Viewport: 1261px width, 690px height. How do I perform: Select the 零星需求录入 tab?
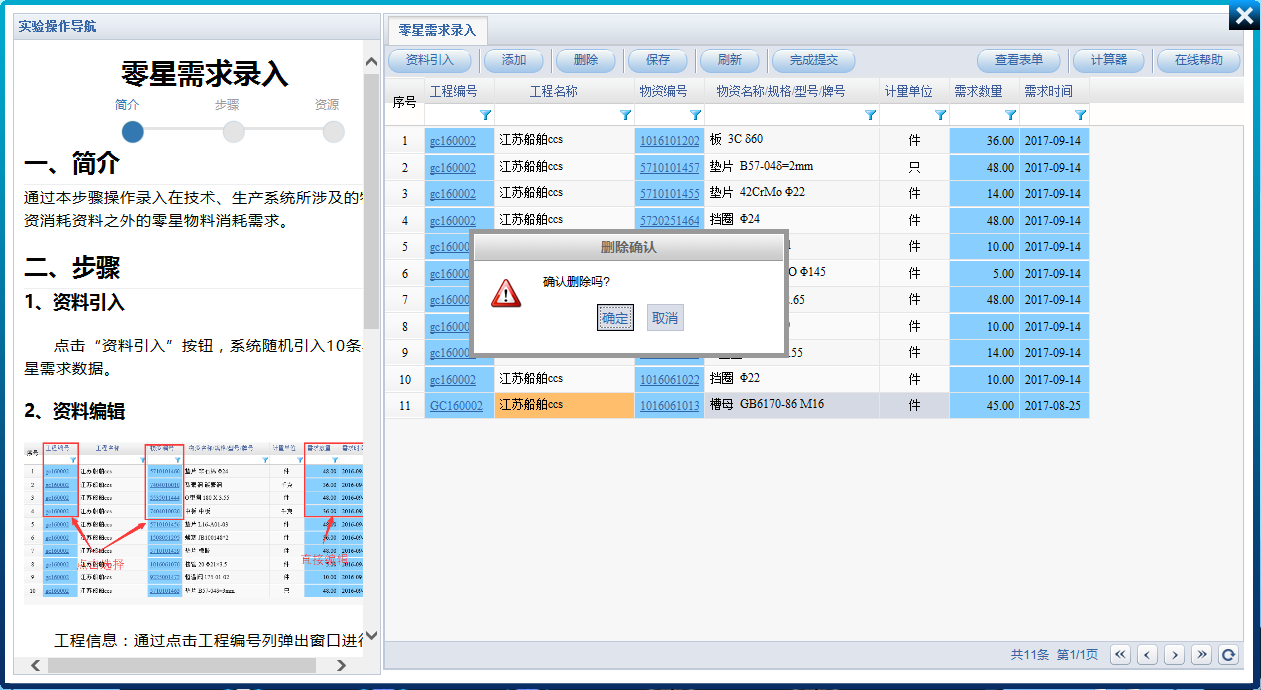click(437, 31)
